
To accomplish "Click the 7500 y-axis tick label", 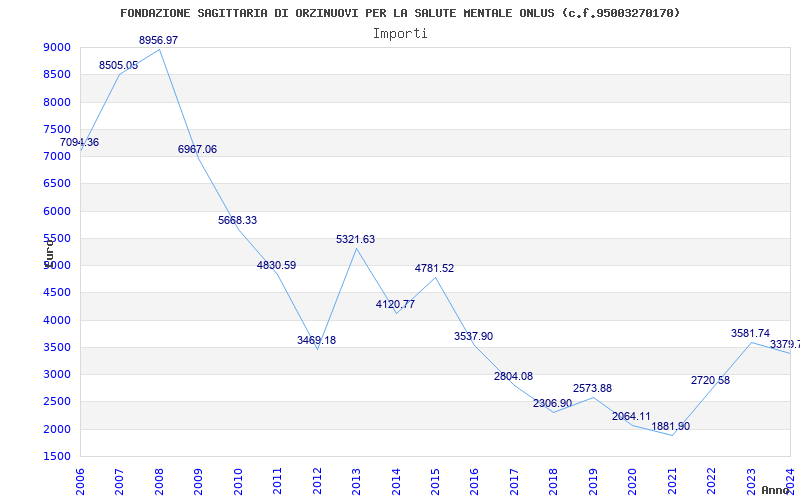I will (56, 129).
